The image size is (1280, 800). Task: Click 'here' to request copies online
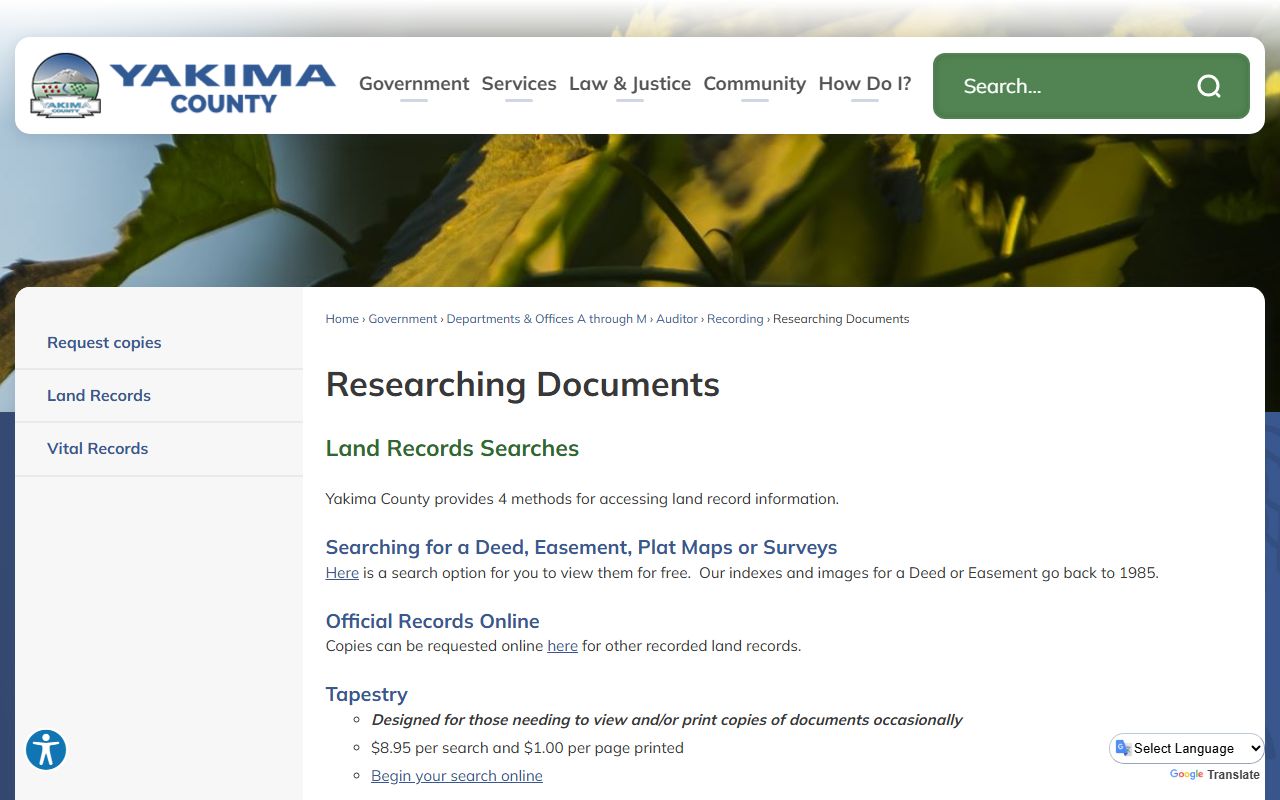[562, 646]
